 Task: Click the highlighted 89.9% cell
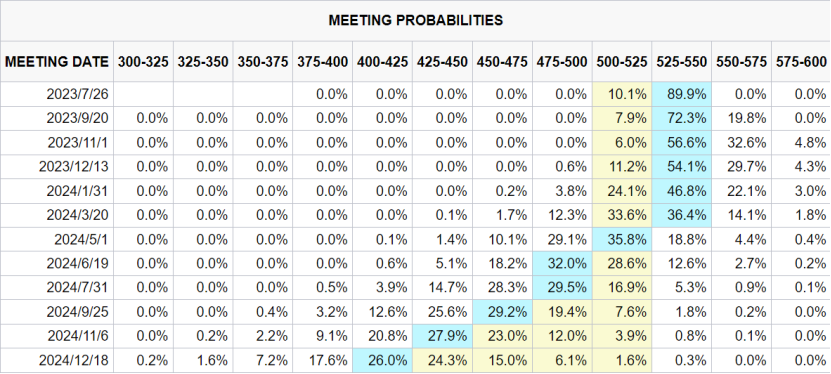[x=682, y=94]
